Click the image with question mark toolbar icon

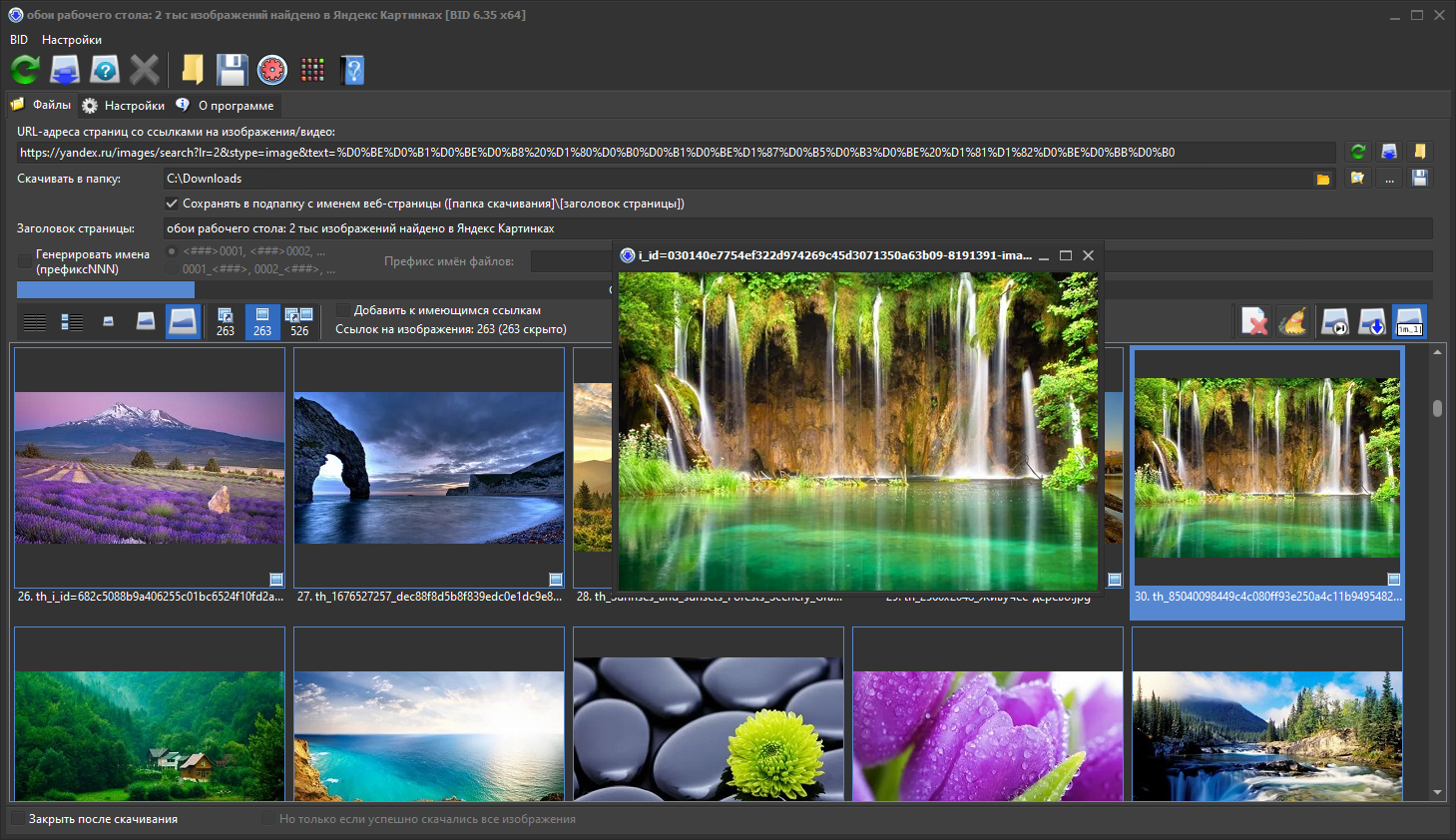coord(105,70)
